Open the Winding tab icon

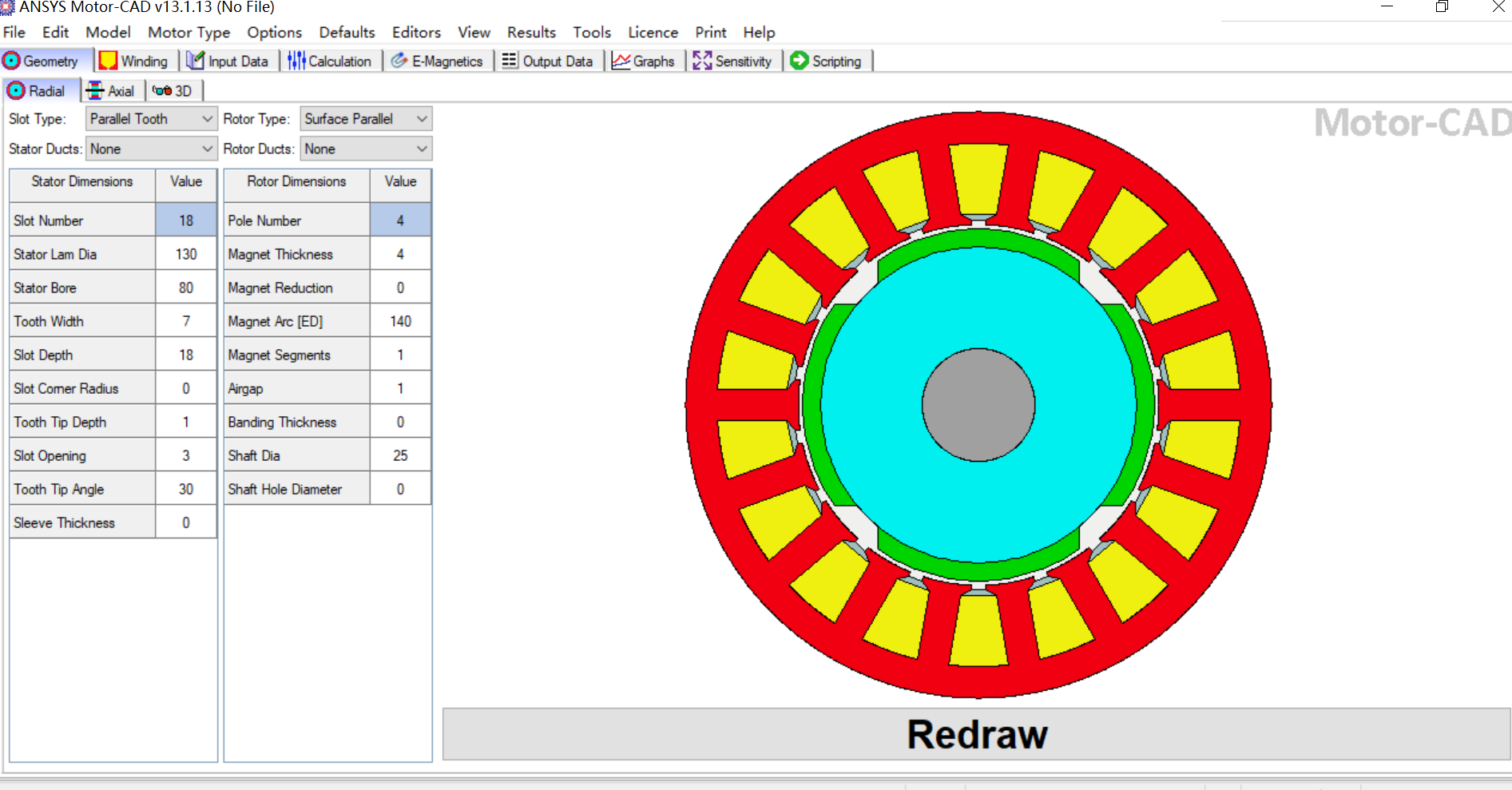tap(108, 61)
